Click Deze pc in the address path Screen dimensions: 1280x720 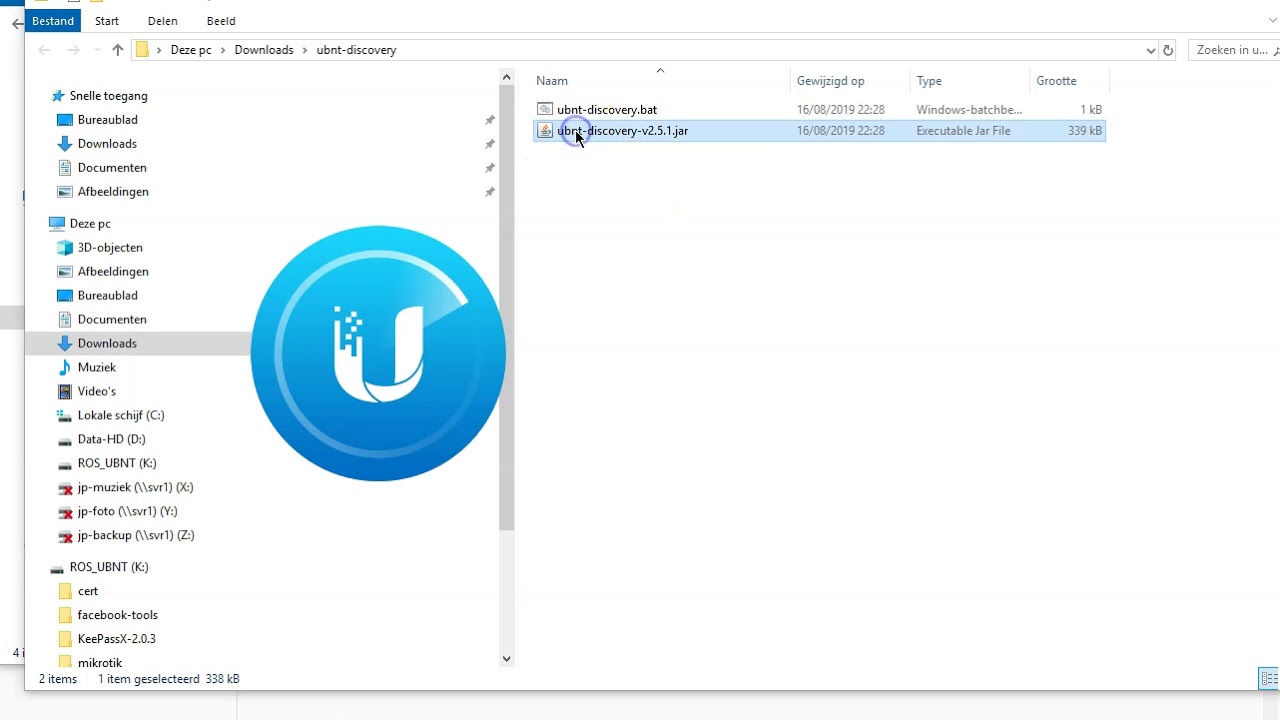coord(191,50)
